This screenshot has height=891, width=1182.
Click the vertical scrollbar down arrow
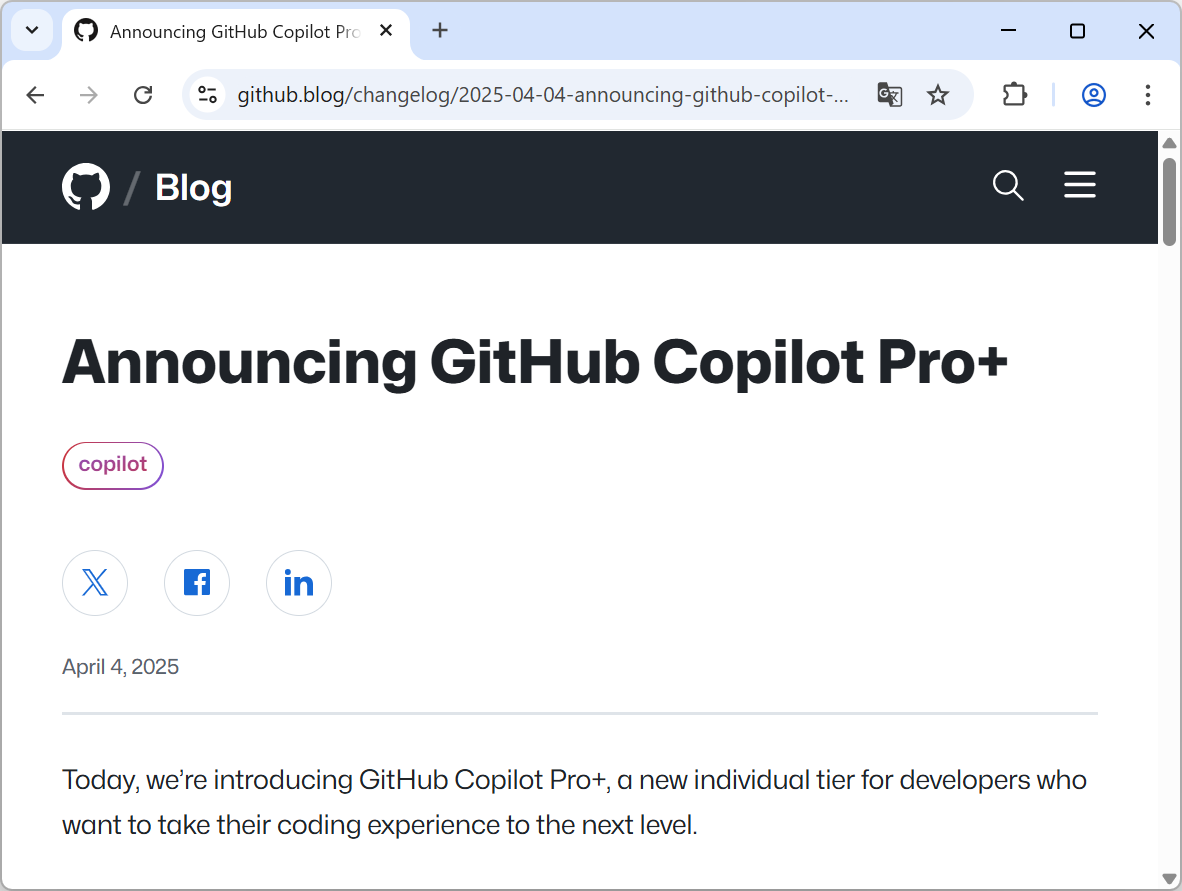(x=1169, y=879)
